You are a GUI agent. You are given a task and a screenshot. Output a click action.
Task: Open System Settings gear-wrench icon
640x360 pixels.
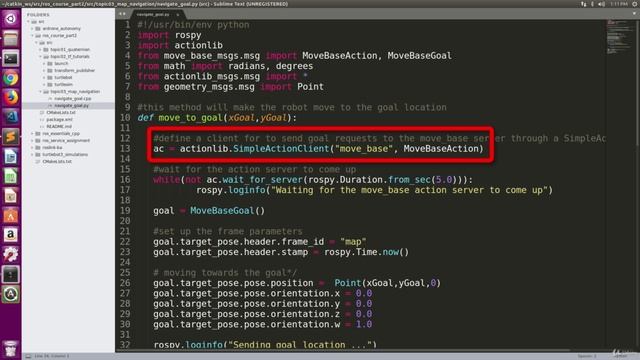point(11,254)
